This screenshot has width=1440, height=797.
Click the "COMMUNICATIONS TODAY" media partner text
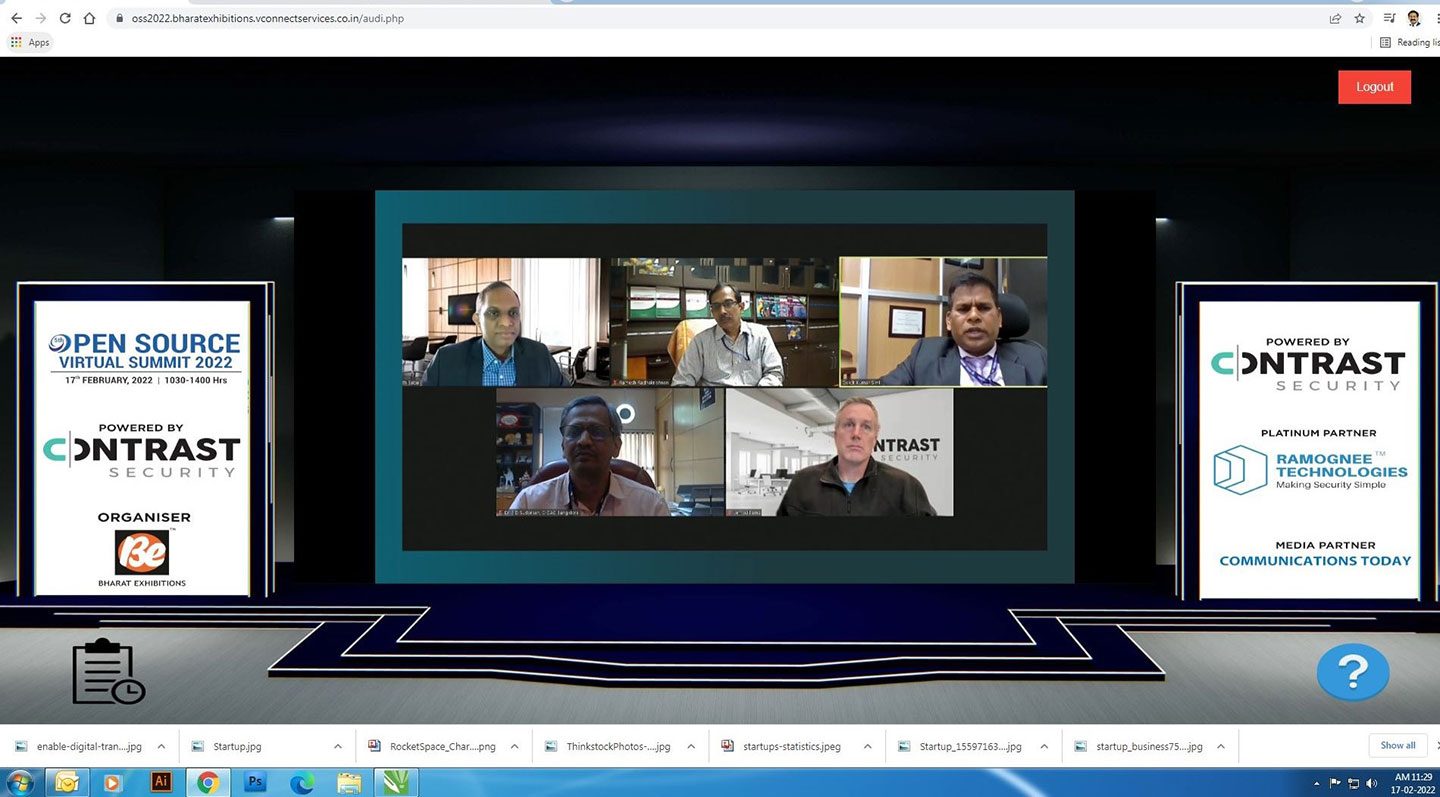(1315, 561)
